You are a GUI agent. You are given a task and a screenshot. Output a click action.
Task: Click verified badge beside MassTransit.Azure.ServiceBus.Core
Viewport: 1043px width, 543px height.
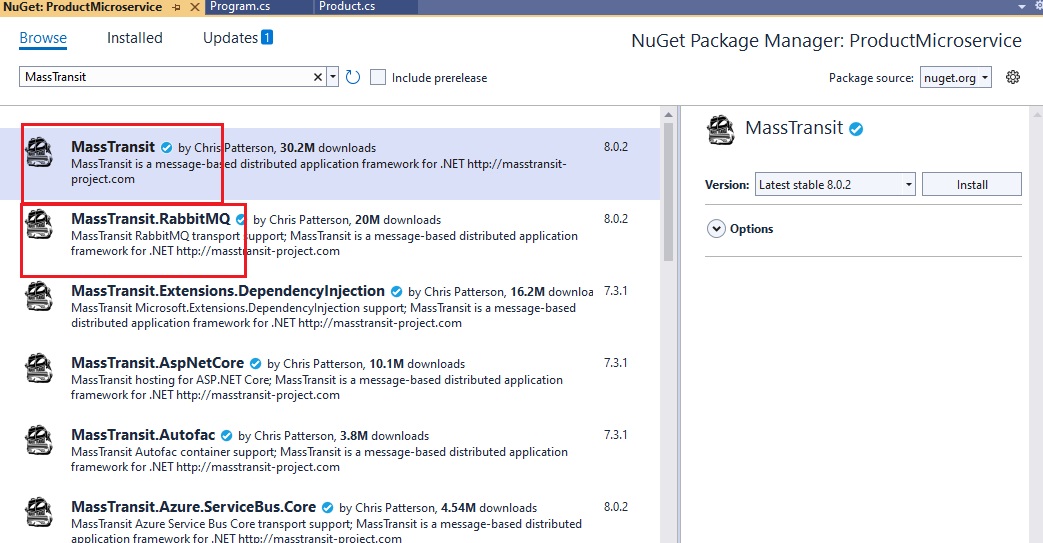click(327, 507)
